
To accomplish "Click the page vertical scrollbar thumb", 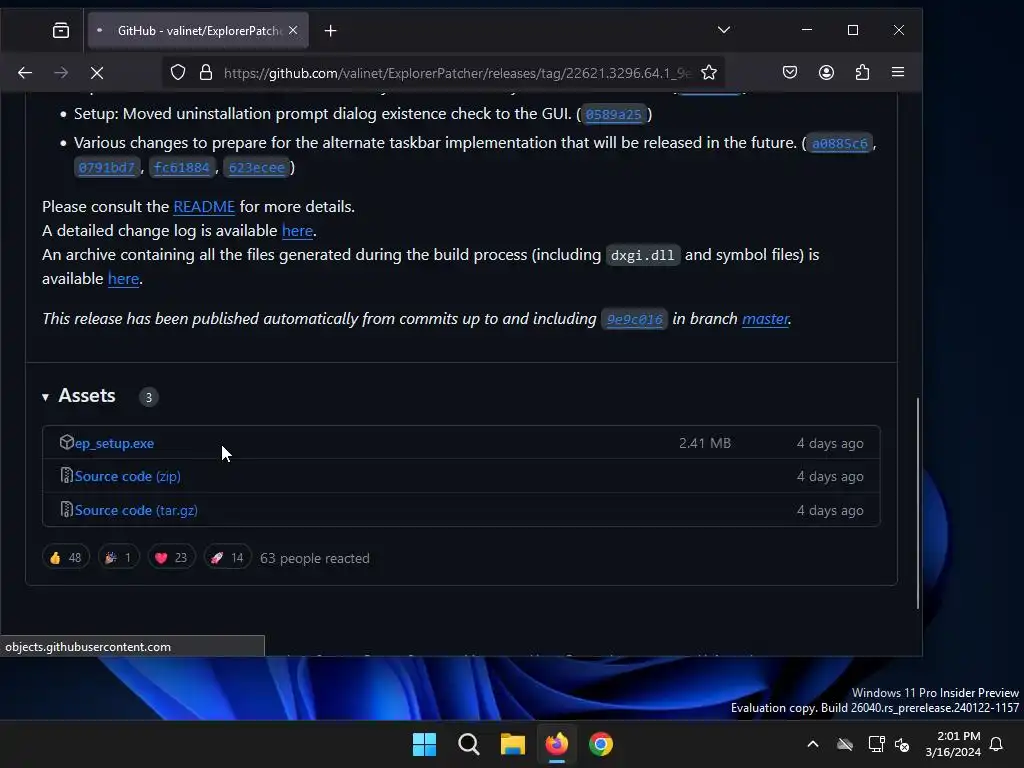I will [918, 503].
